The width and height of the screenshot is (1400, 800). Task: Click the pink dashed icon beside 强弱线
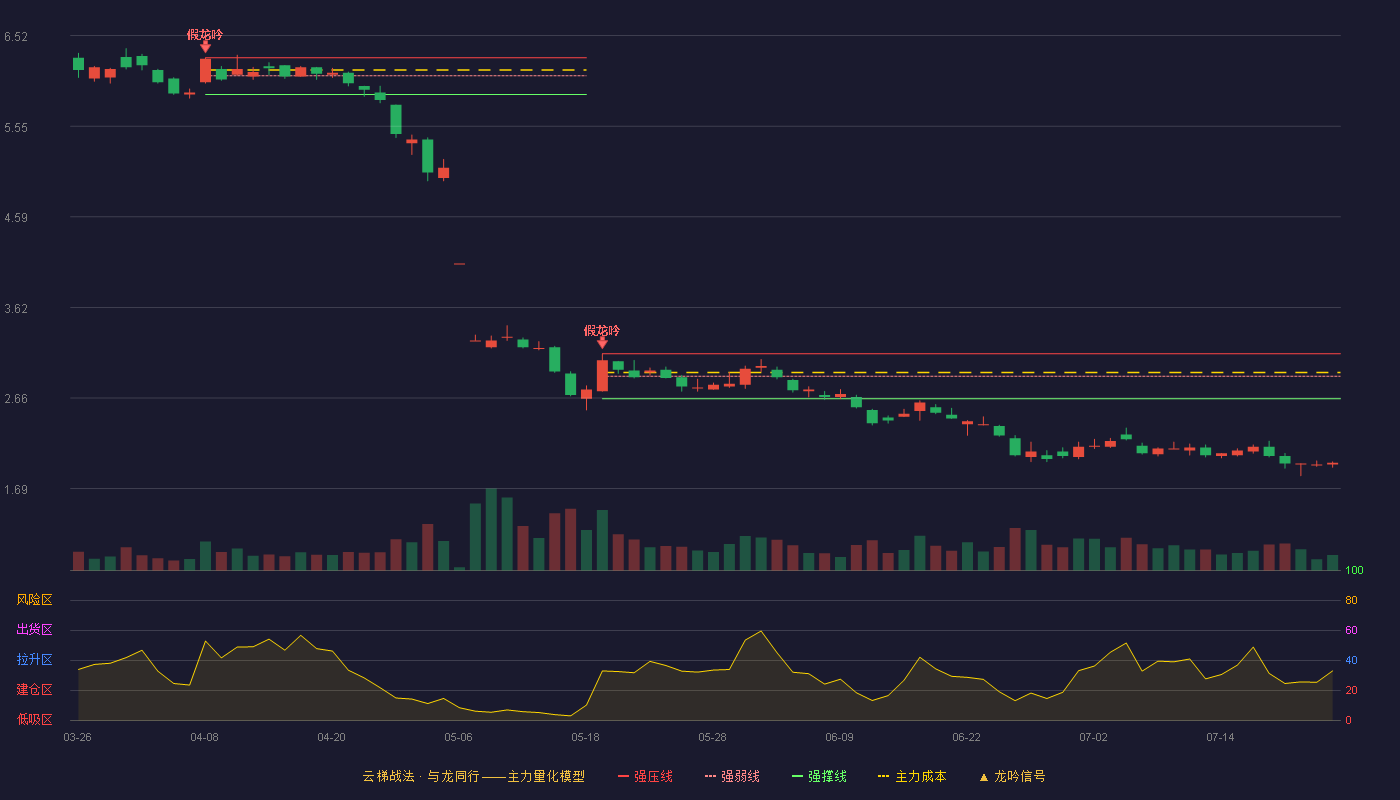point(711,776)
